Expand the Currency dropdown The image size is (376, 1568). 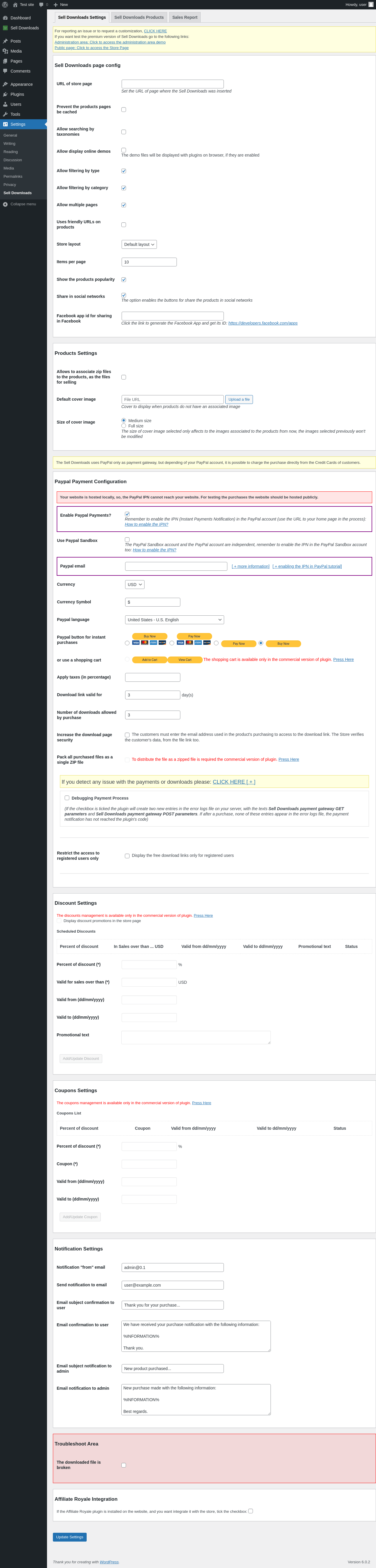[x=135, y=584]
